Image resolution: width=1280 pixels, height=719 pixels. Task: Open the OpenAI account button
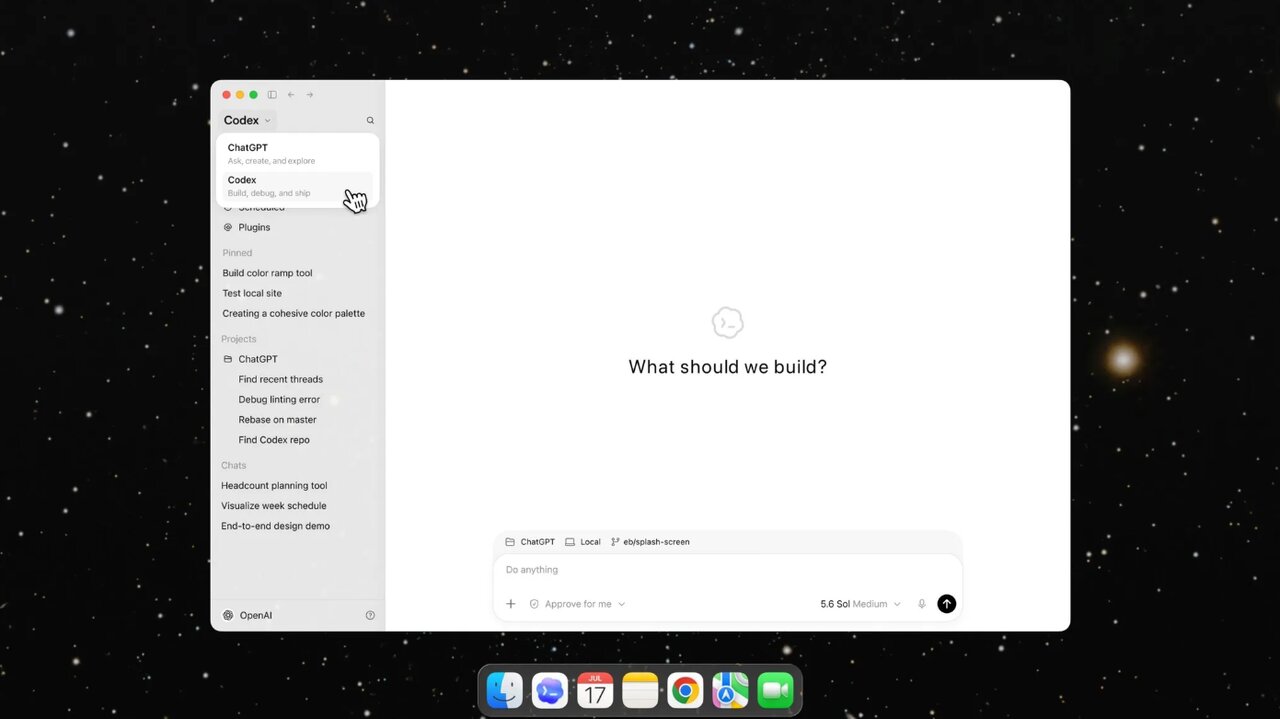pos(247,615)
